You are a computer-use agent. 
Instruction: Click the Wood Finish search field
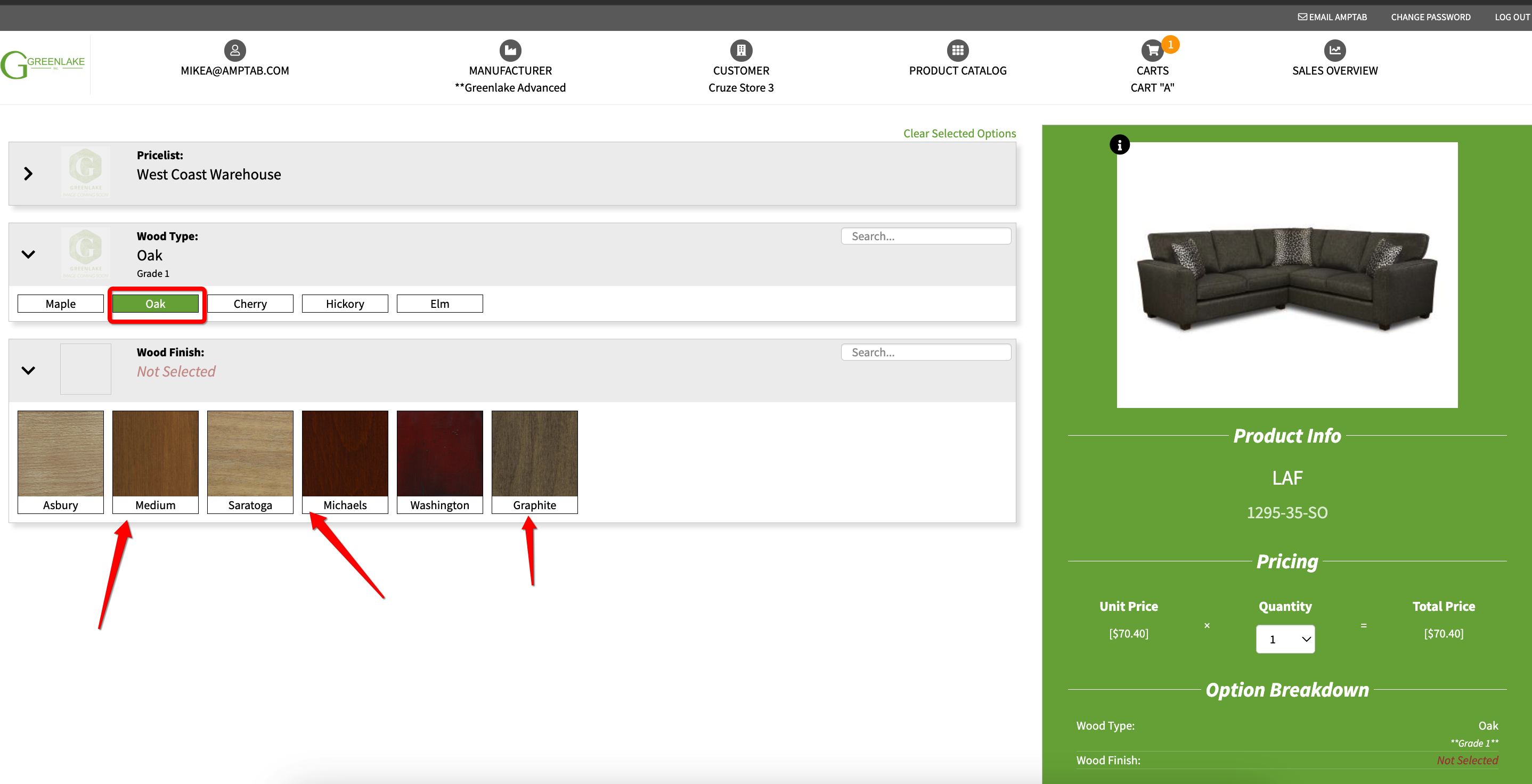pos(925,352)
